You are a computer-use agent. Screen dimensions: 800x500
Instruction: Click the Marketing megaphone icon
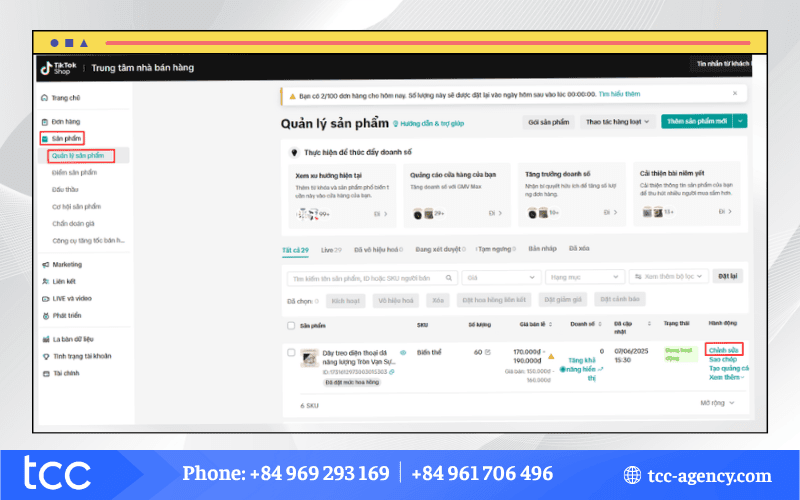click(44, 265)
